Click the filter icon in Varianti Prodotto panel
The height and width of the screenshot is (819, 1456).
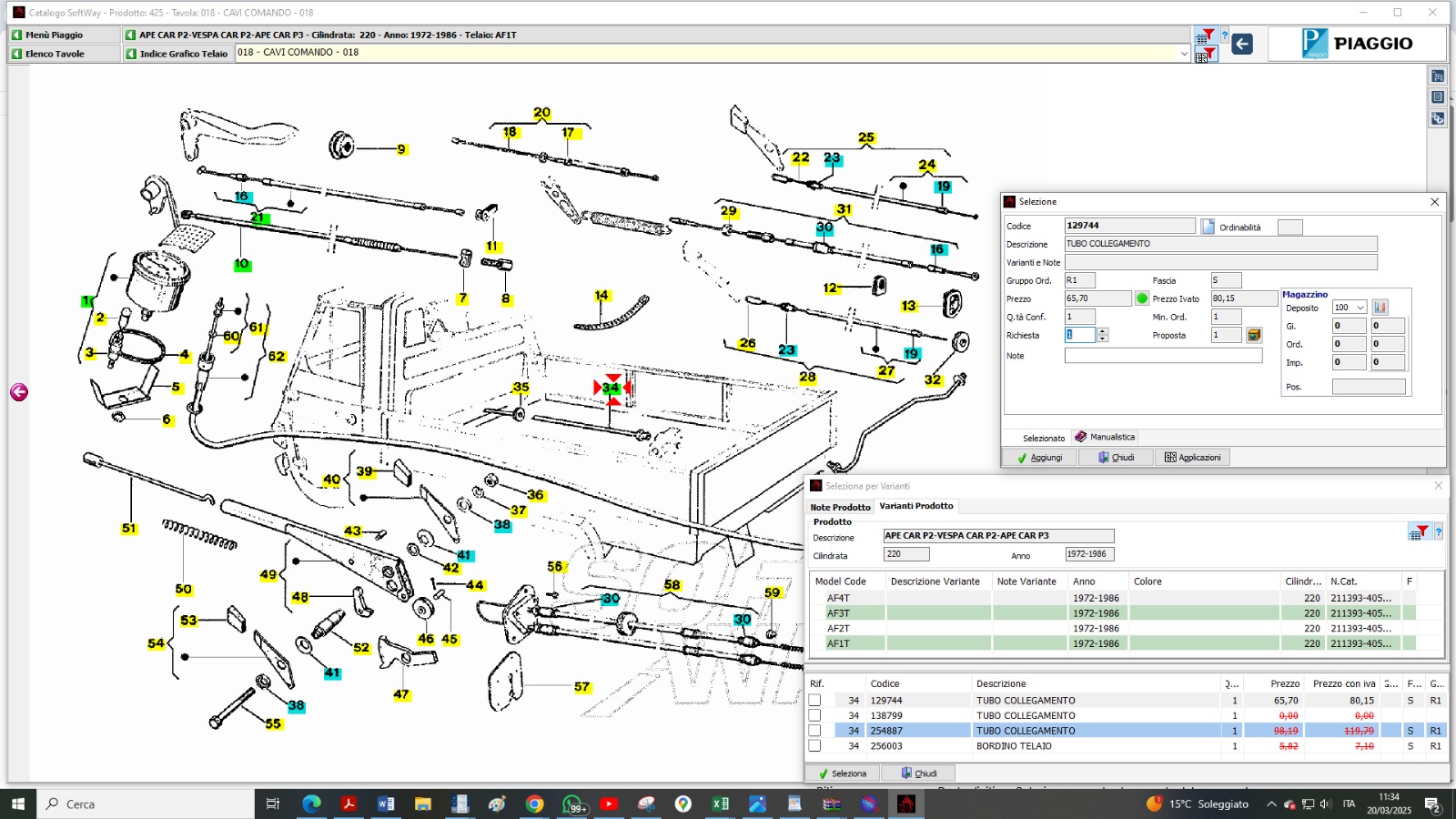pos(1418,532)
